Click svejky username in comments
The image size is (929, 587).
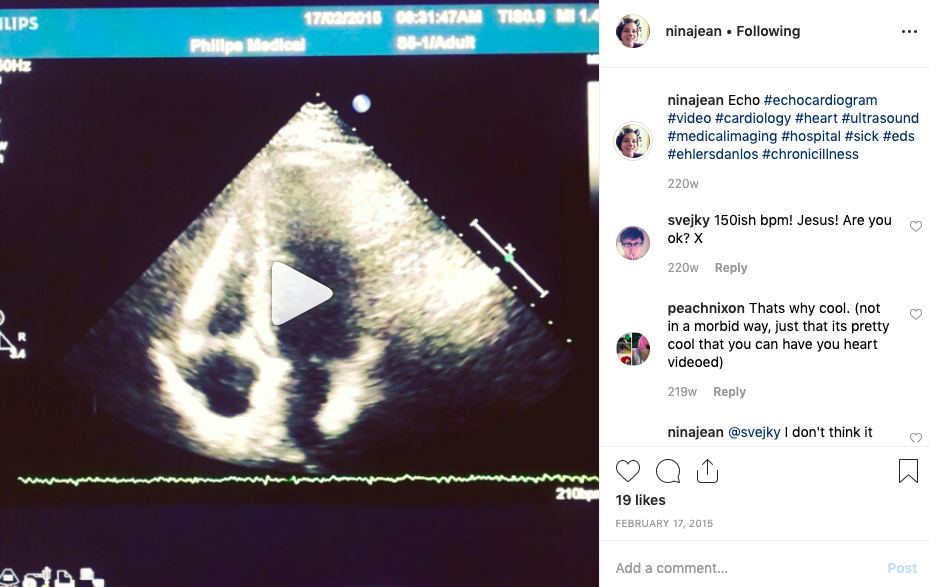tap(688, 220)
